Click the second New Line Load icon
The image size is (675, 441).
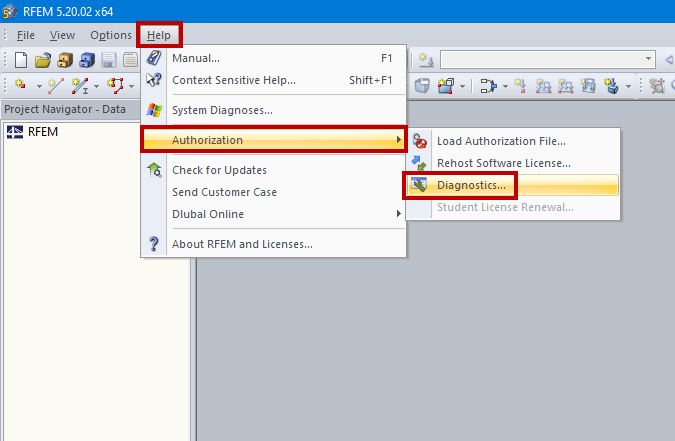(x=566, y=86)
